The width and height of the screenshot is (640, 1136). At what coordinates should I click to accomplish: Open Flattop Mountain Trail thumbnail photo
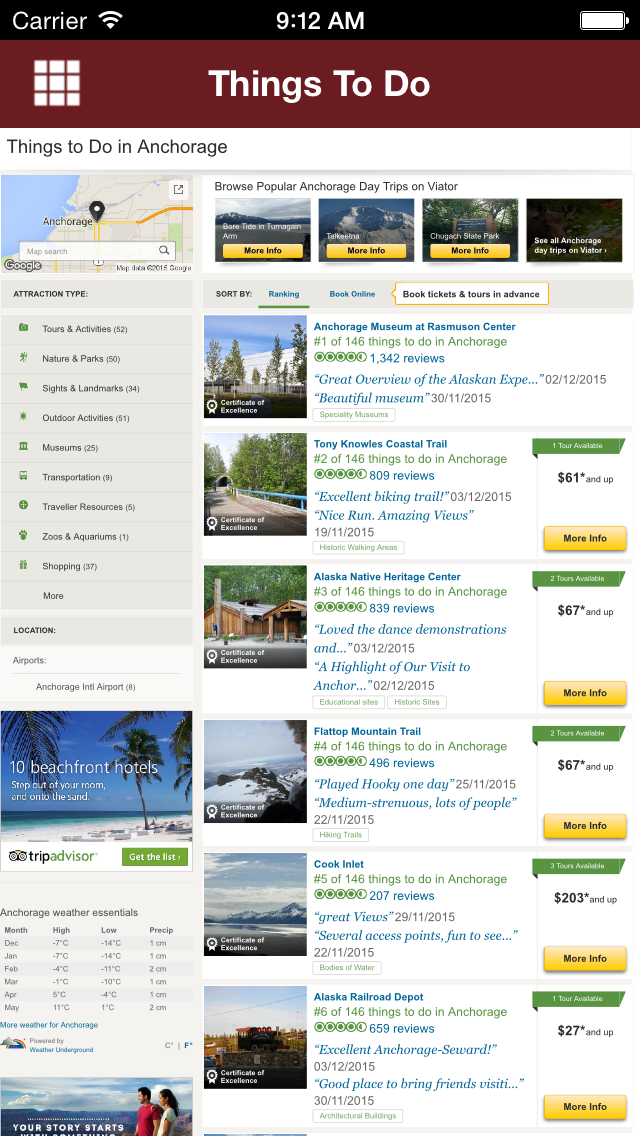(255, 772)
